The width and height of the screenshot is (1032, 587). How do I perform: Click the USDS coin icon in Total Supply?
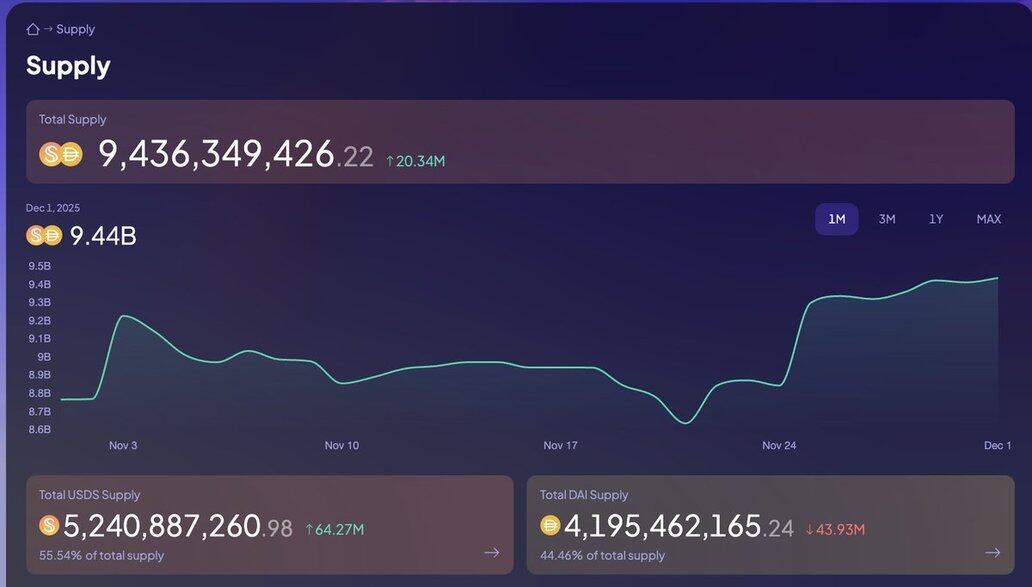coord(50,154)
